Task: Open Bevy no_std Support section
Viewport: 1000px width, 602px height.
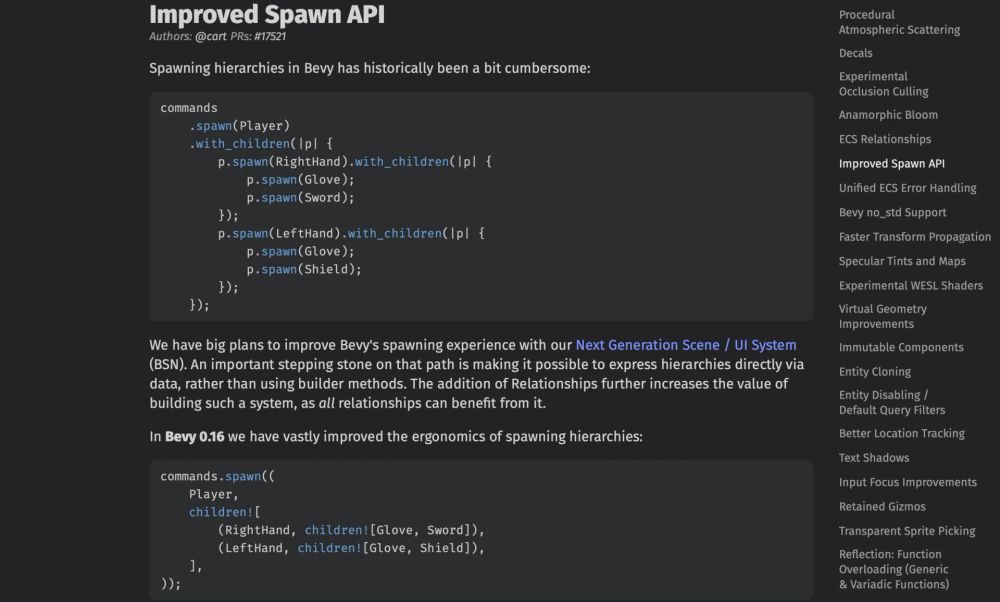Action: coord(892,212)
